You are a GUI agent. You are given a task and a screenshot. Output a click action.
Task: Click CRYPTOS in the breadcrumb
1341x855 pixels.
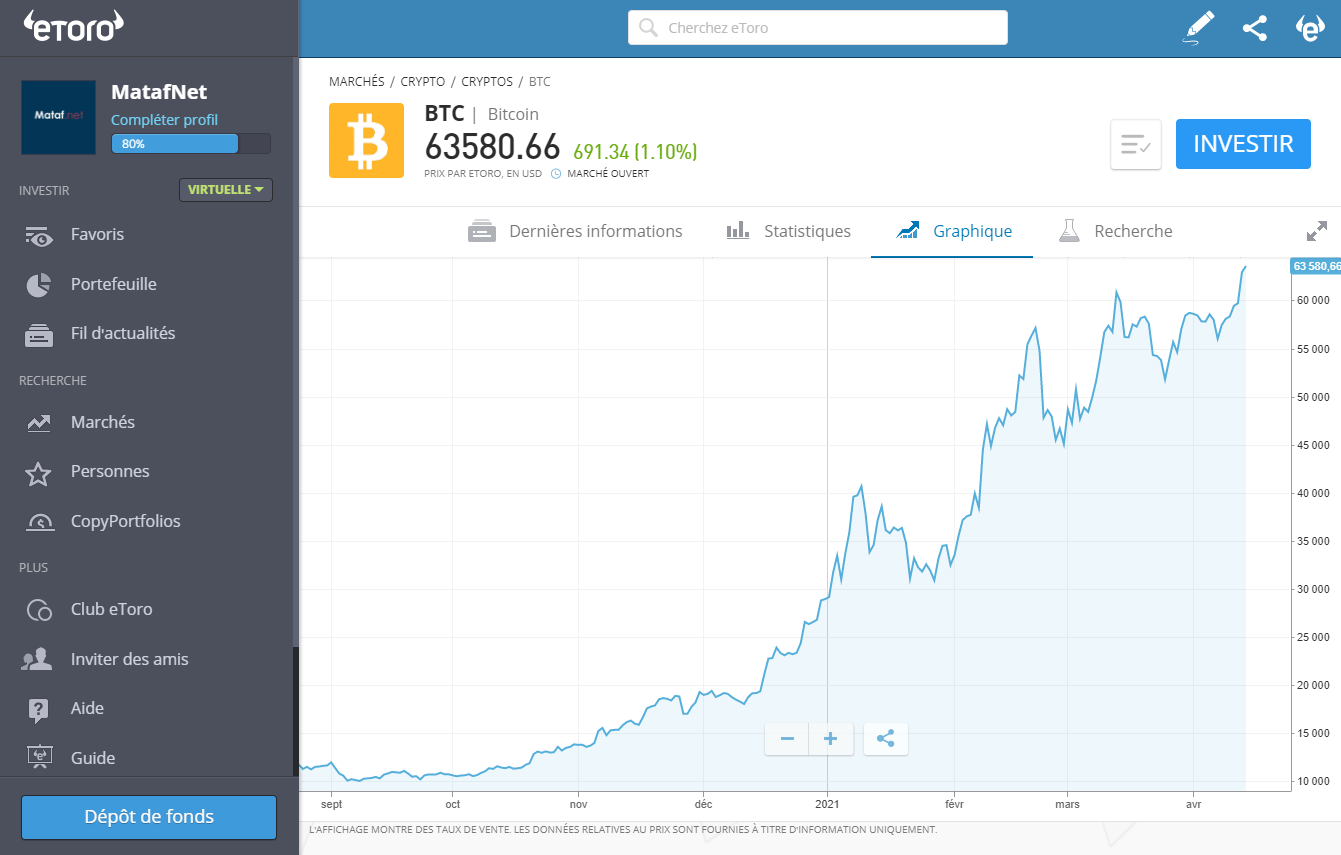click(487, 82)
